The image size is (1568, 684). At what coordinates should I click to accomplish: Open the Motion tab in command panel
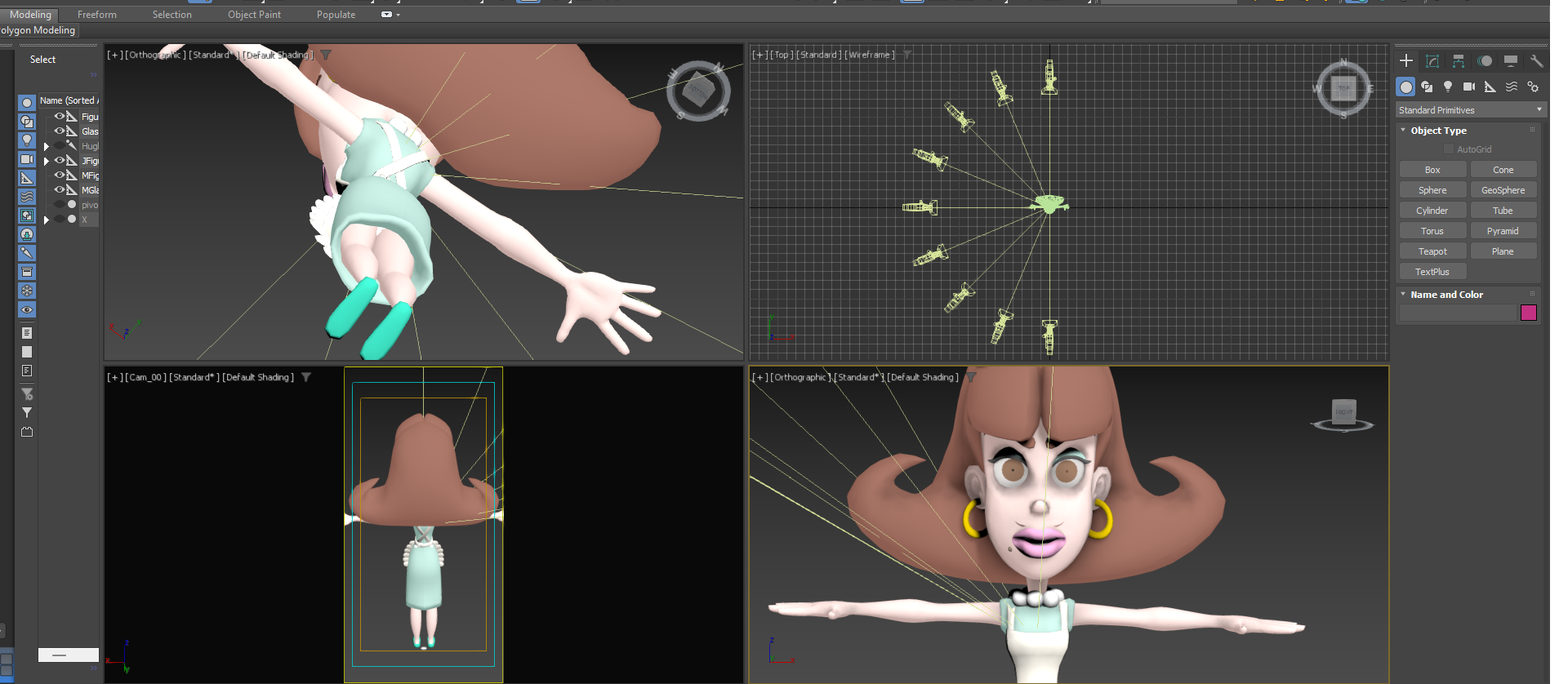(1485, 61)
